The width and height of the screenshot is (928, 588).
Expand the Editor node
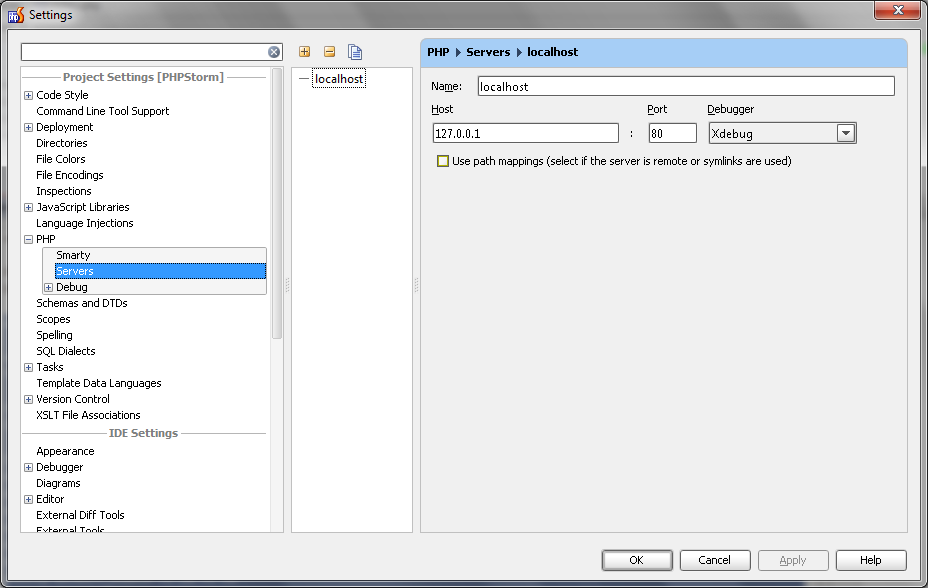tap(28, 499)
